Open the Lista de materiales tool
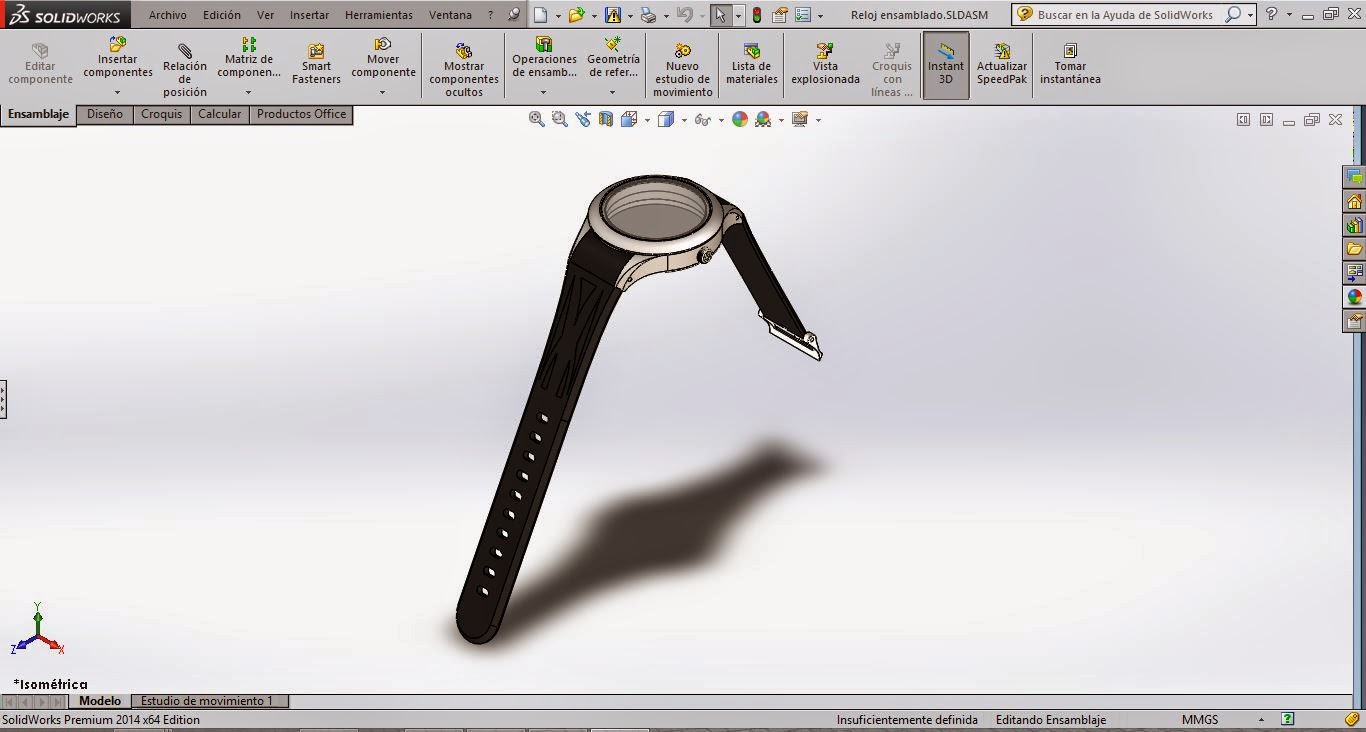This screenshot has height=732, width=1366. pos(752,64)
